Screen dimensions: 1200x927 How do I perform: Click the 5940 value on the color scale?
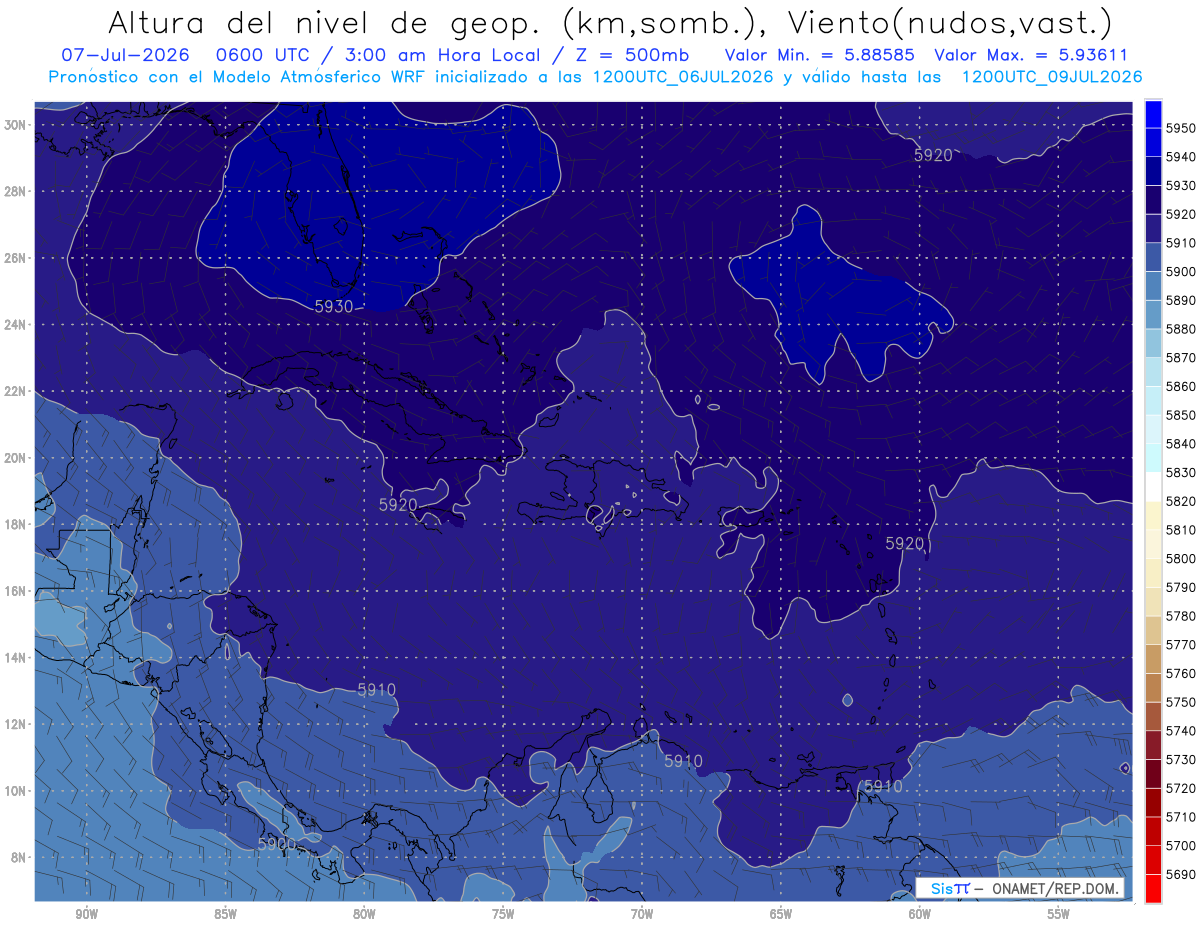(x=1181, y=157)
